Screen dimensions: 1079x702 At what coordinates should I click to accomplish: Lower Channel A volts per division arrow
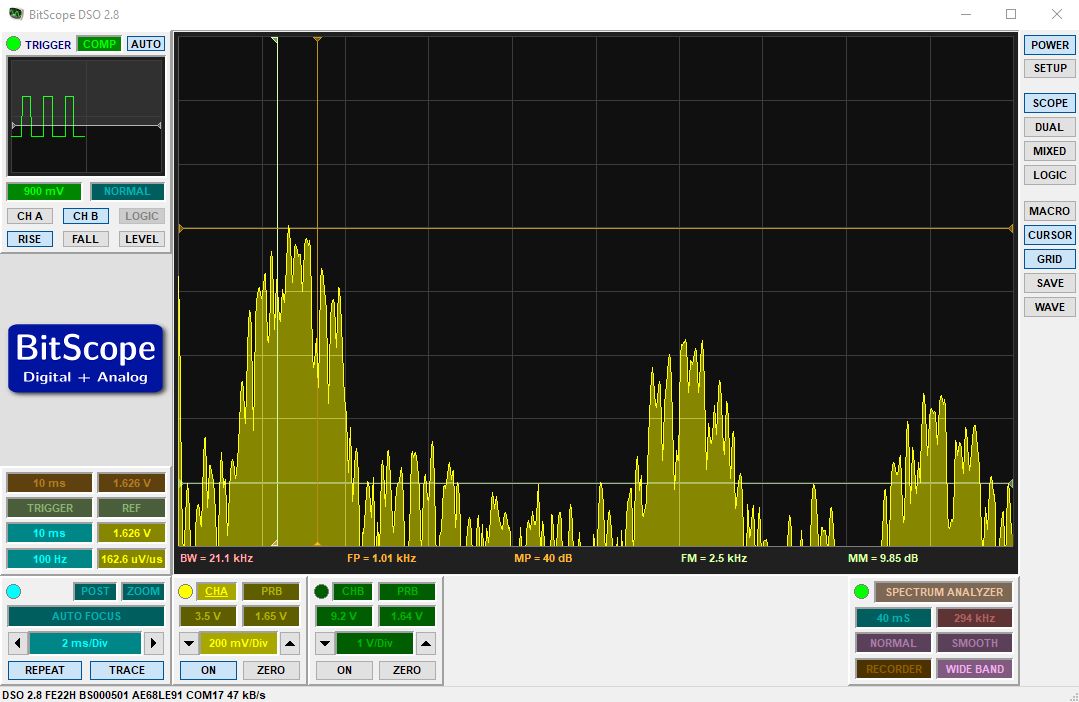pos(189,644)
